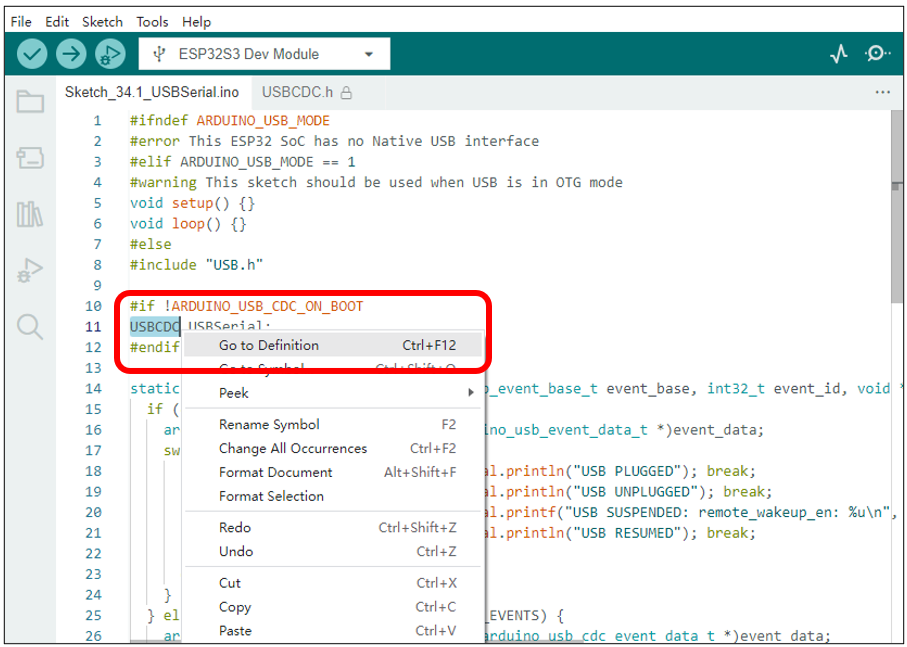Click int32_t event_id on line 14
Screen dimensions: 907x647
click(773, 389)
